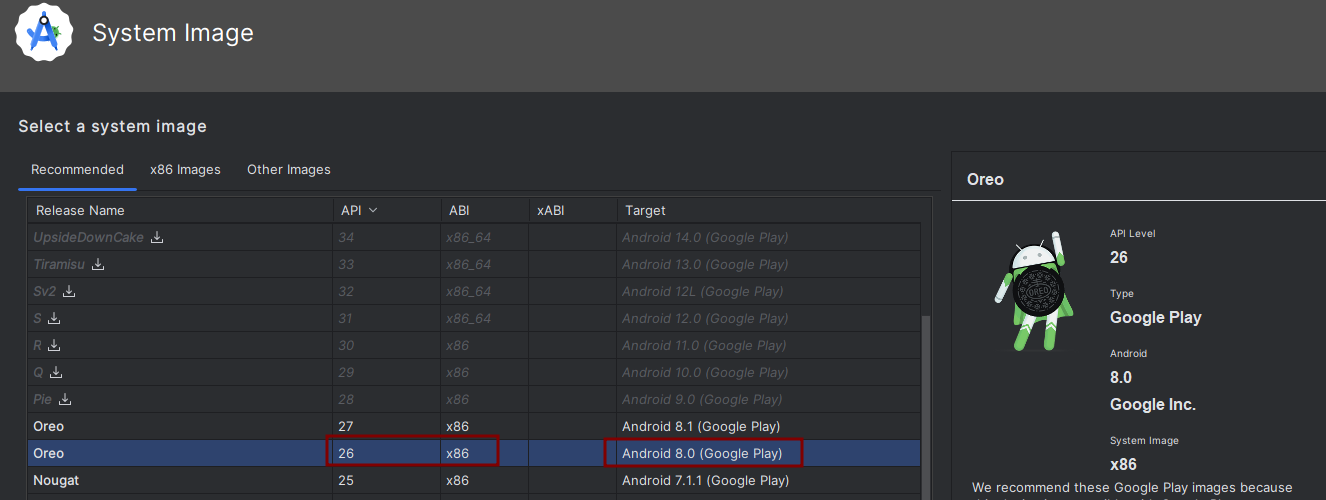Sort by the API column dropdown arrow

(x=373, y=211)
